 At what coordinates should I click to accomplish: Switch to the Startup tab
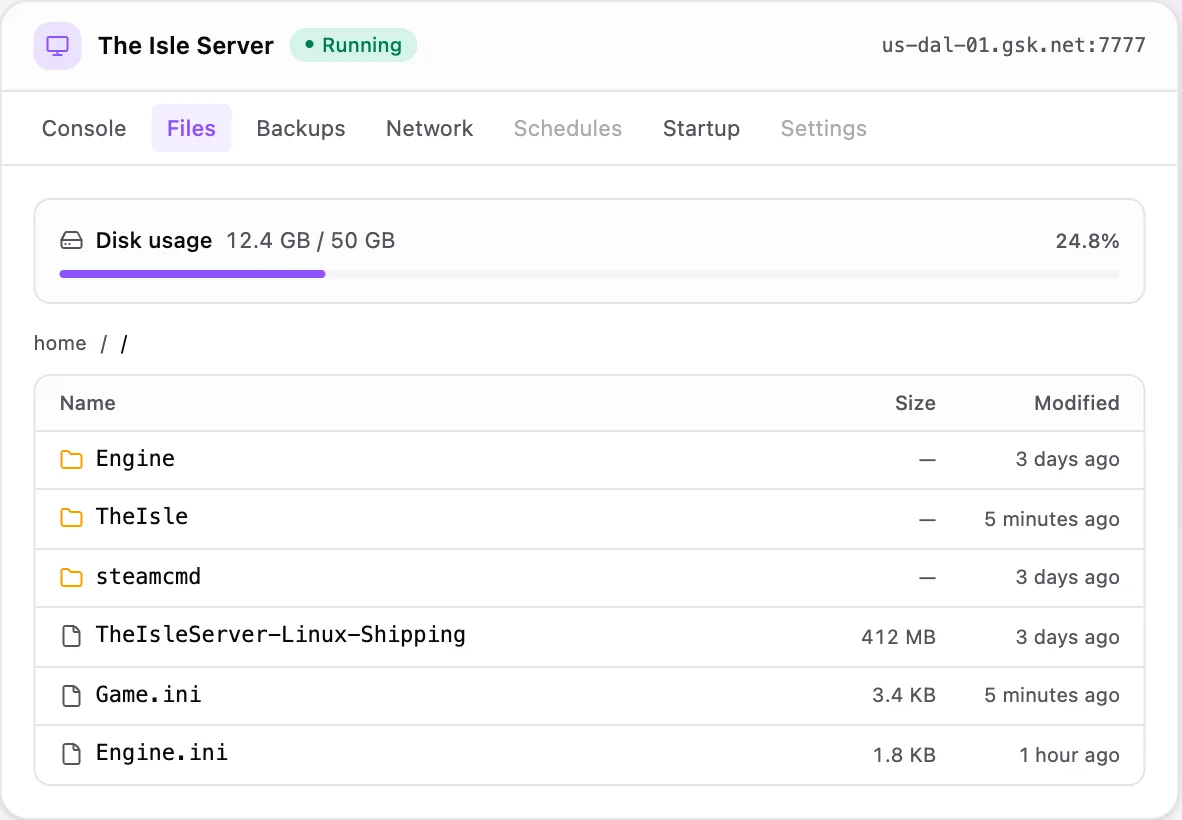[701, 128]
